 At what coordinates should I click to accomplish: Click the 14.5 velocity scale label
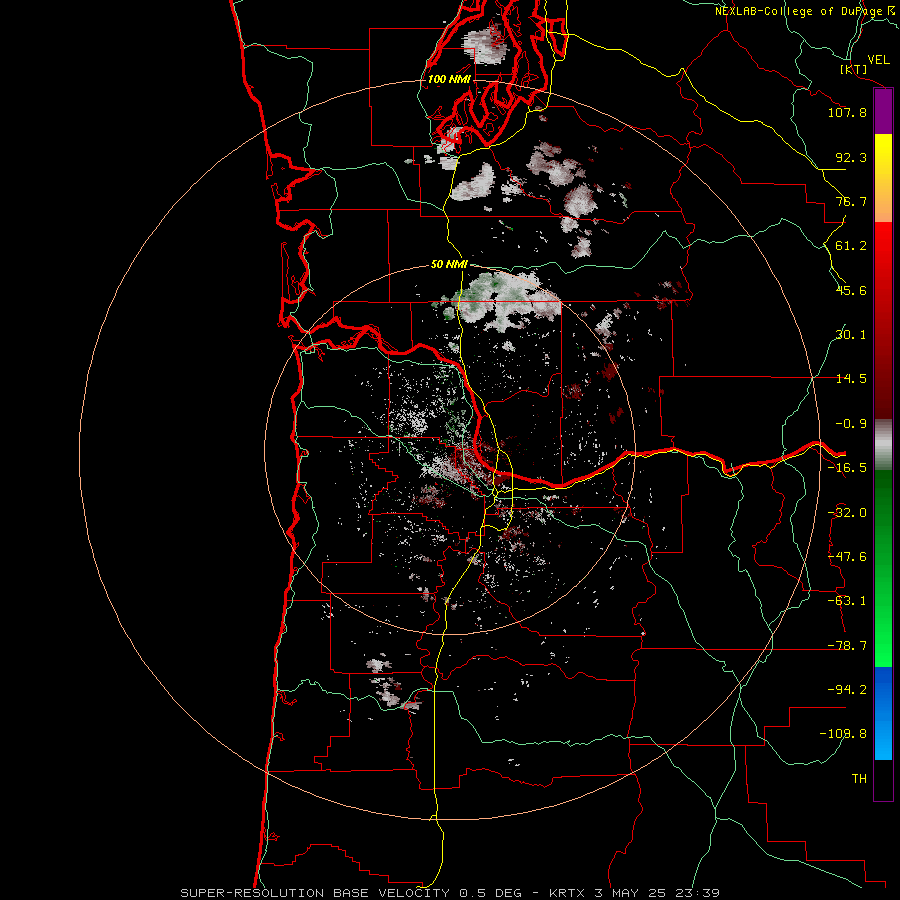tap(851, 379)
